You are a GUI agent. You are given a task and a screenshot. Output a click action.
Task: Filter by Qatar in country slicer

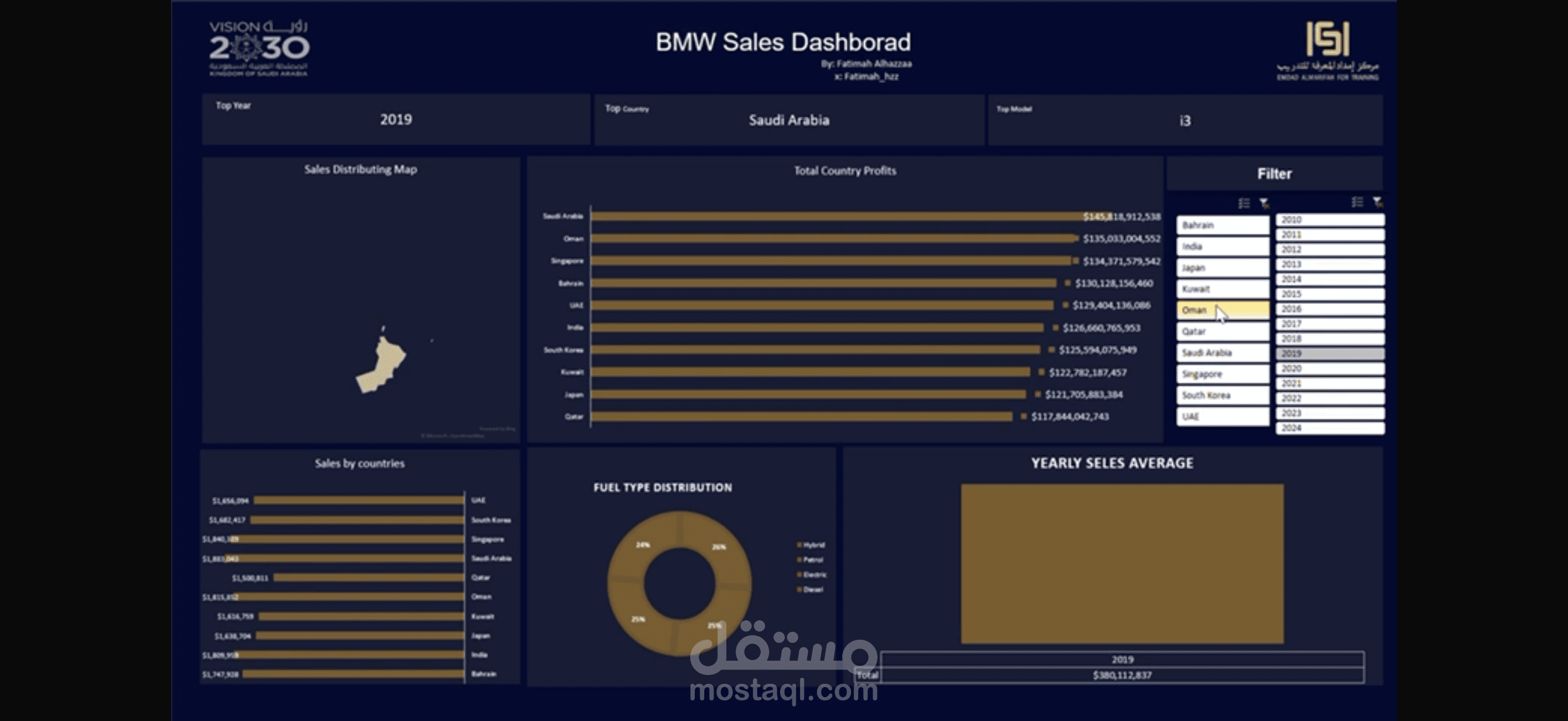[1222, 332]
